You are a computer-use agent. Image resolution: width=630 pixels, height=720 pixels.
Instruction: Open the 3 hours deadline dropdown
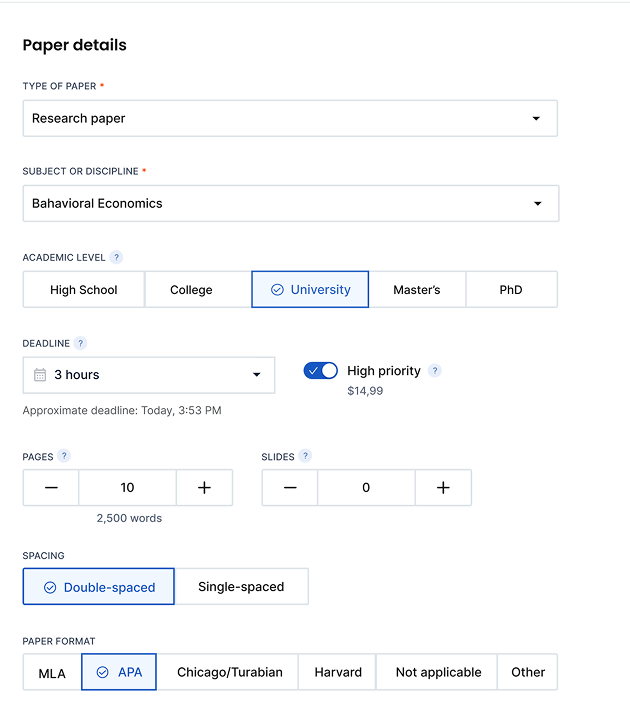tap(149, 375)
